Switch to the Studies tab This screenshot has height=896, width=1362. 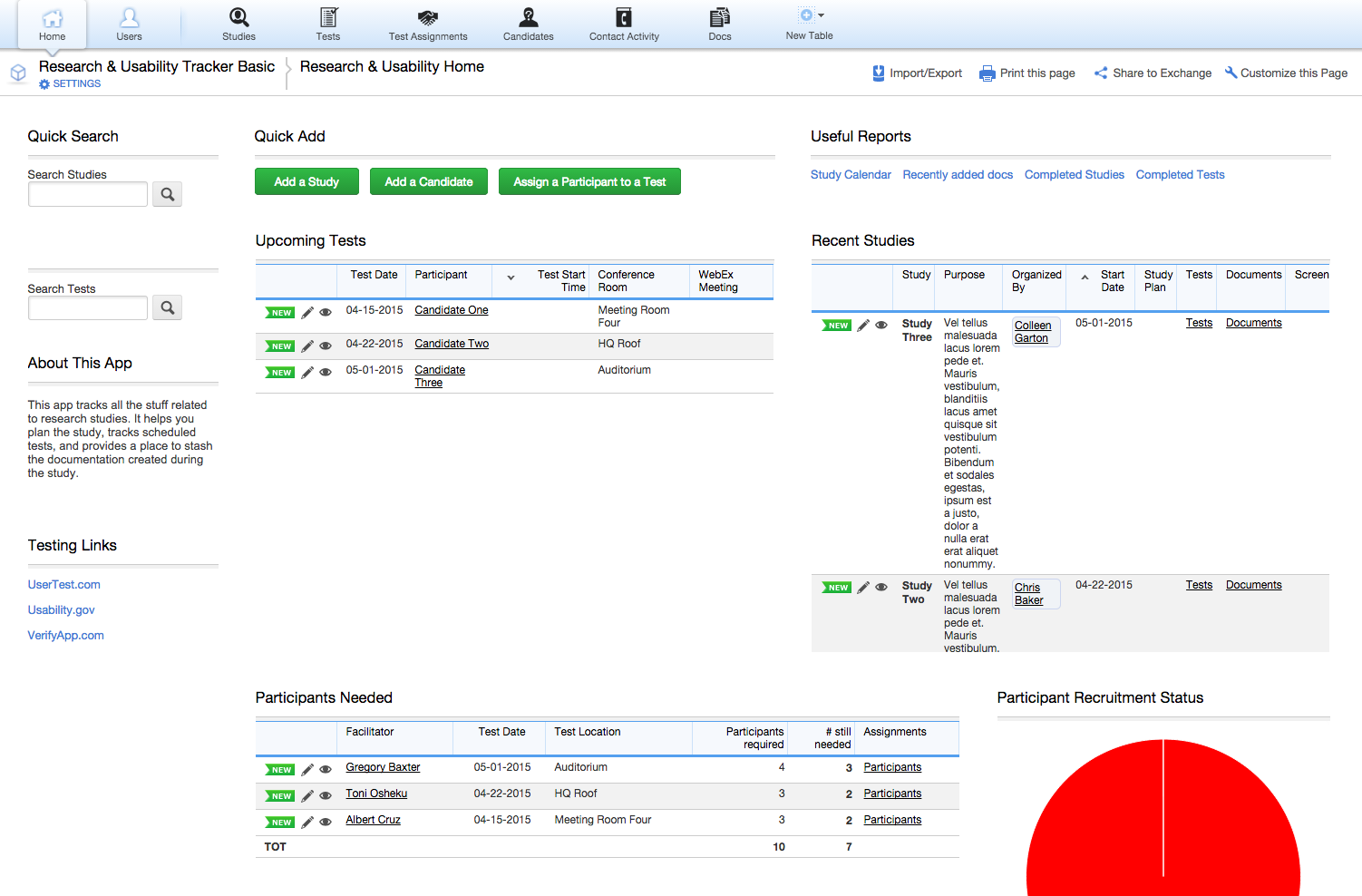coord(238,24)
